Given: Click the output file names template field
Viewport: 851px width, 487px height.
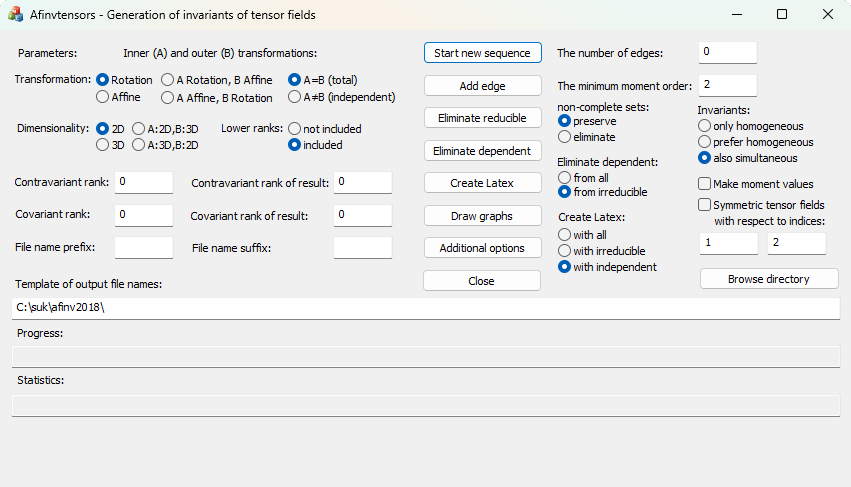Looking at the screenshot, I should point(425,308).
